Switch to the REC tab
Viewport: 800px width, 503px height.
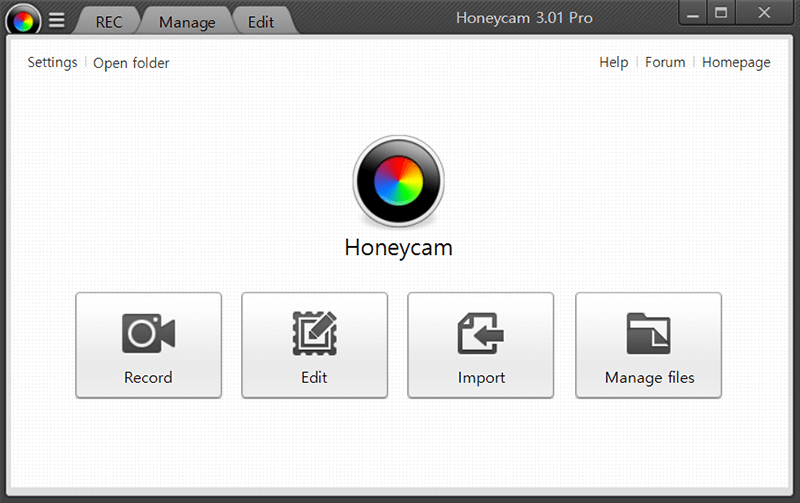point(109,22)
